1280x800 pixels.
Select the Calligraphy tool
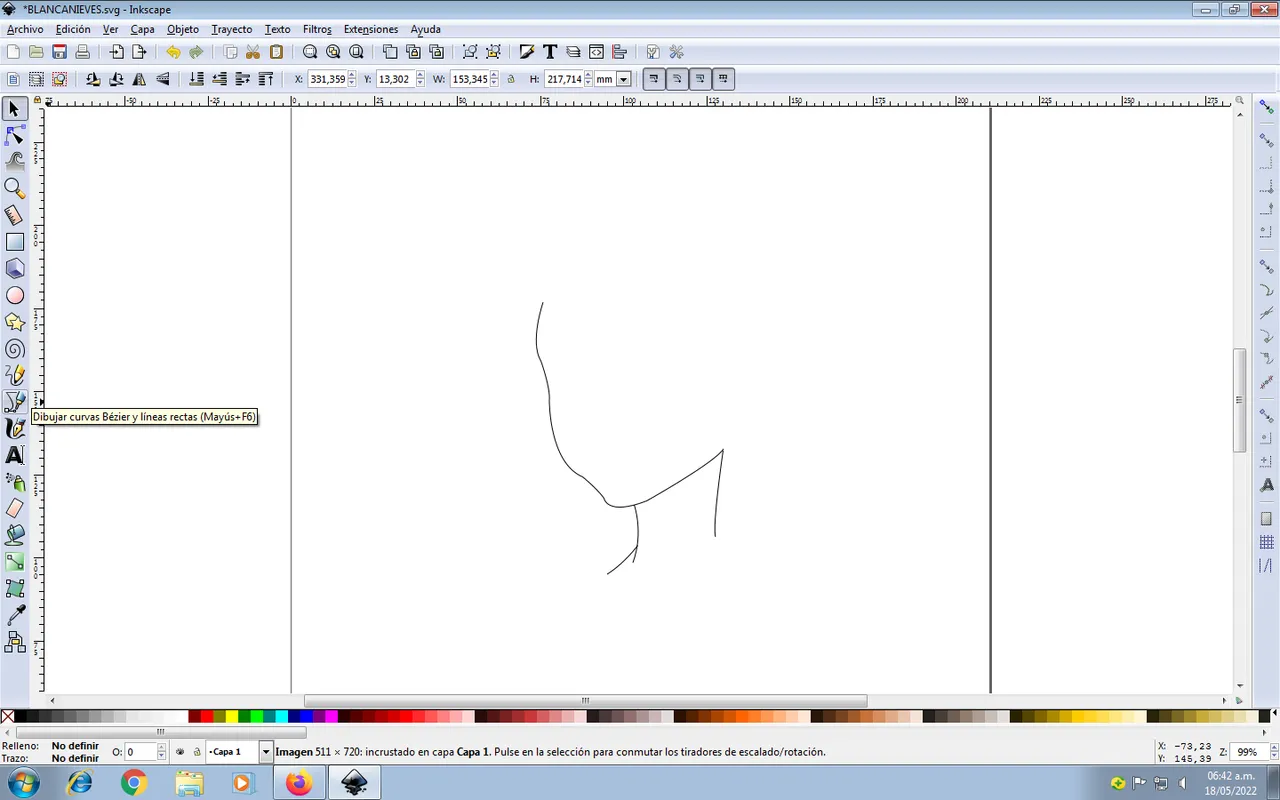pos(15,428)
